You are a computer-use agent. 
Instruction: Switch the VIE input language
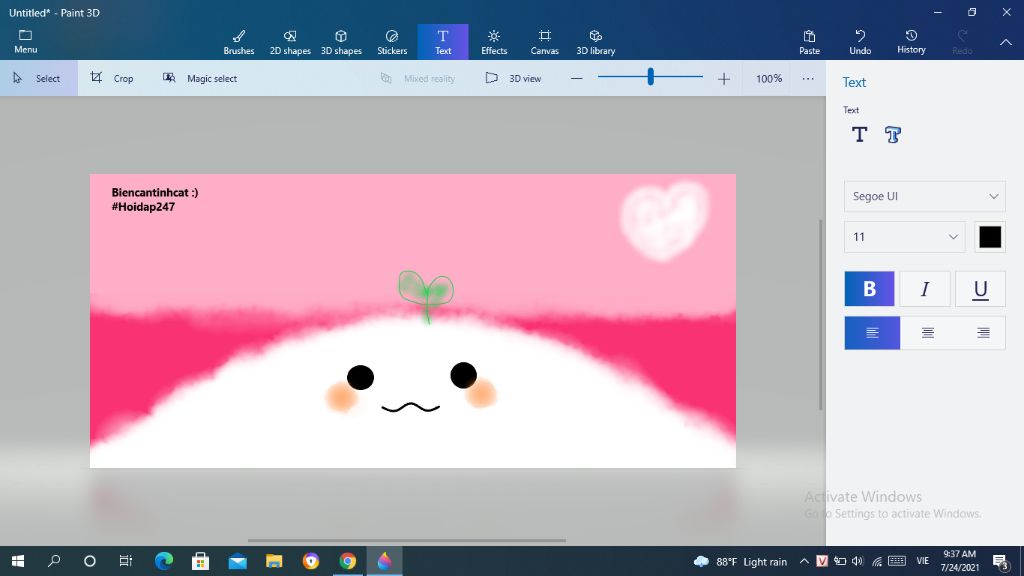tap(923, 561)
